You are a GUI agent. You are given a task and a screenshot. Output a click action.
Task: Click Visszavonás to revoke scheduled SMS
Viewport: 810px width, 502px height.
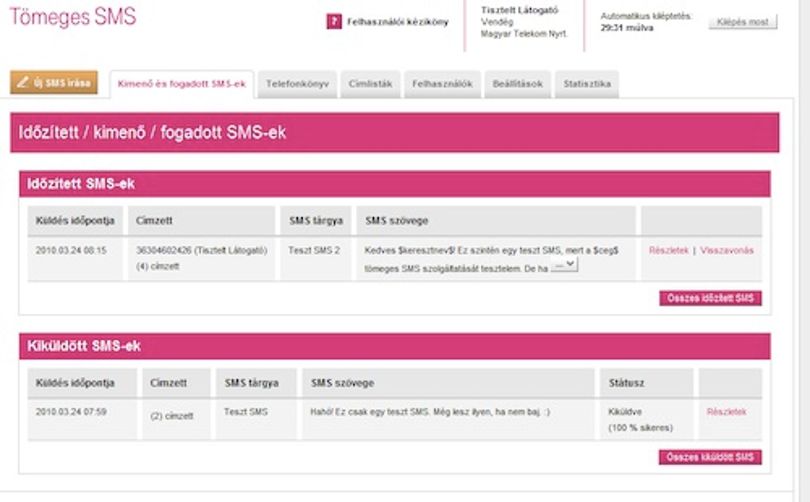(x=727, y=250)
